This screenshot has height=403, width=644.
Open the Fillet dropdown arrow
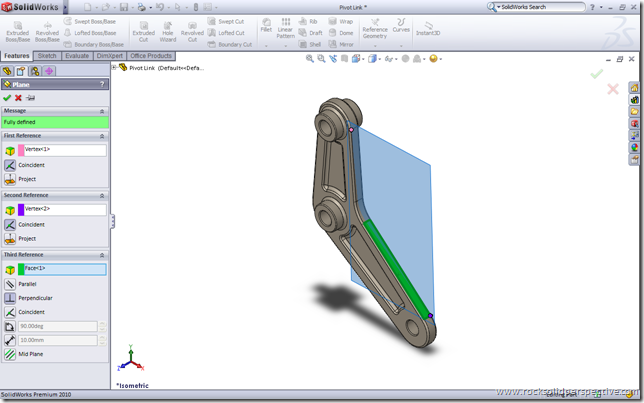tap(266, 46)
